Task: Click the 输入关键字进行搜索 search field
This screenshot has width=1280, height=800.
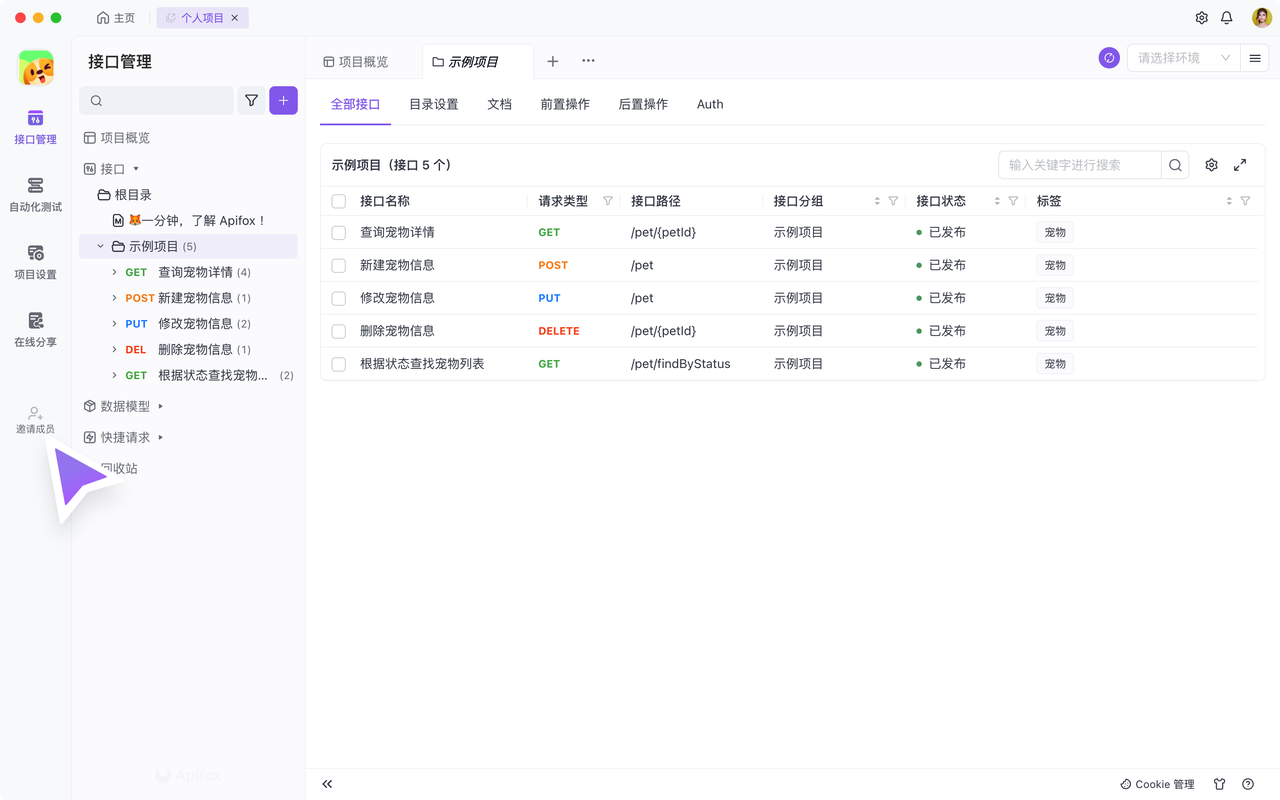Action: (x=1079, y=165)
